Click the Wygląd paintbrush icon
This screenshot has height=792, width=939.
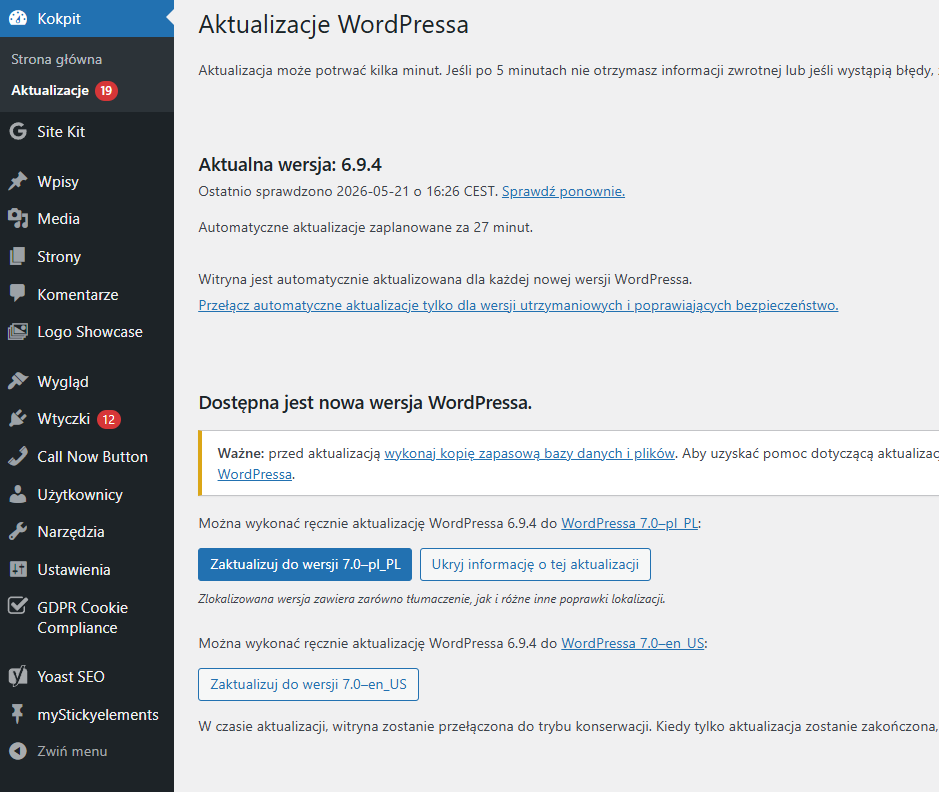tap(18, 381)
